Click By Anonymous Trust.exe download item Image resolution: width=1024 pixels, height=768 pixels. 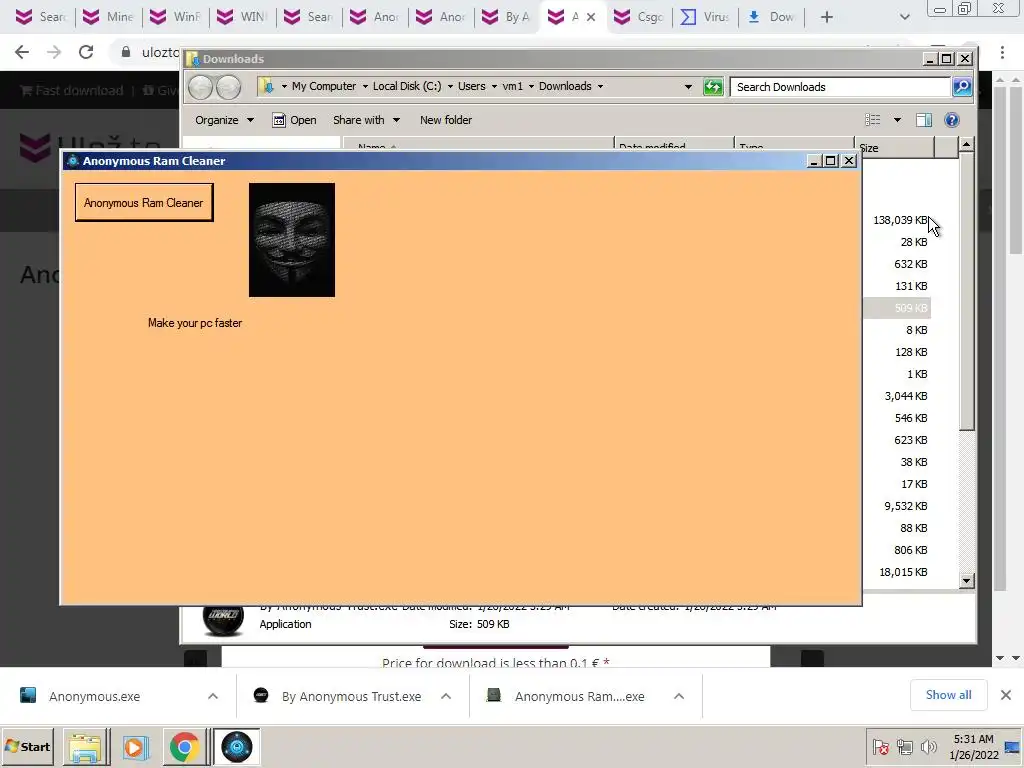340,697
